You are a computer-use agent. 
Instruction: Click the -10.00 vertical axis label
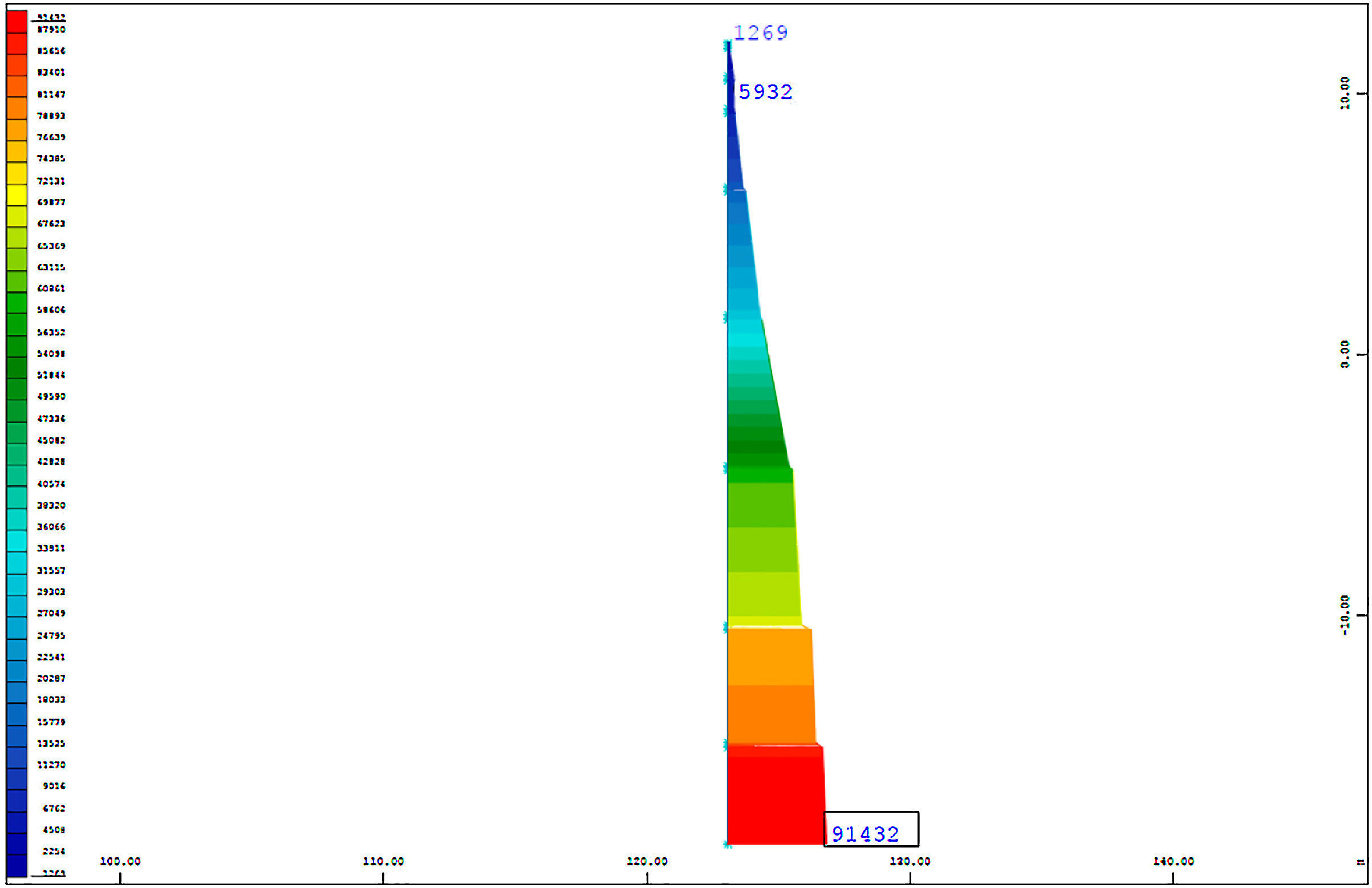(x=1344, y=615)
